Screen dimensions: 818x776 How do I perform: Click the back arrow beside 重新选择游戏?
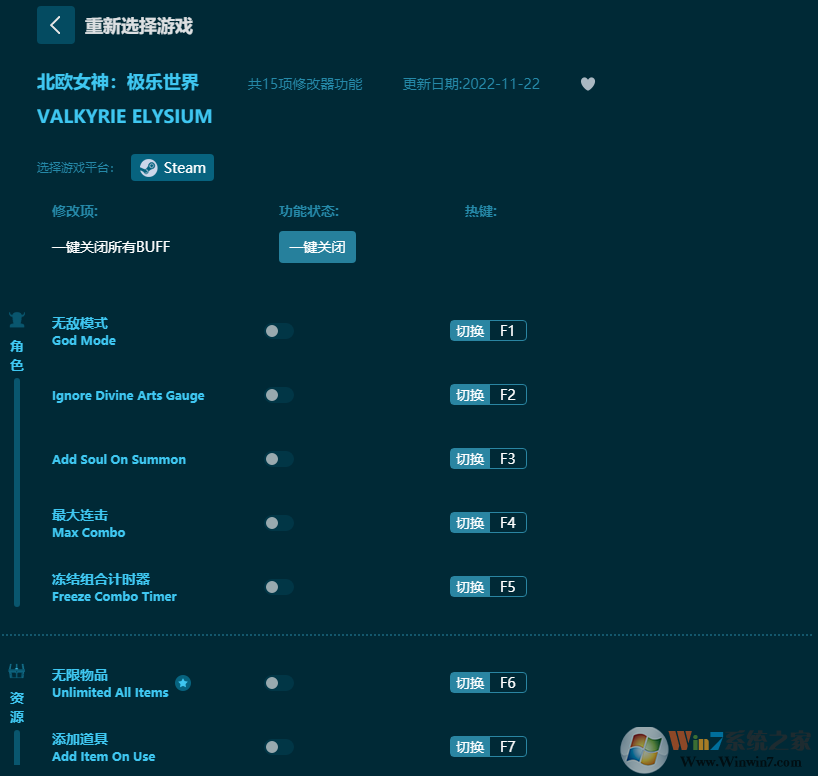(56, 25)
